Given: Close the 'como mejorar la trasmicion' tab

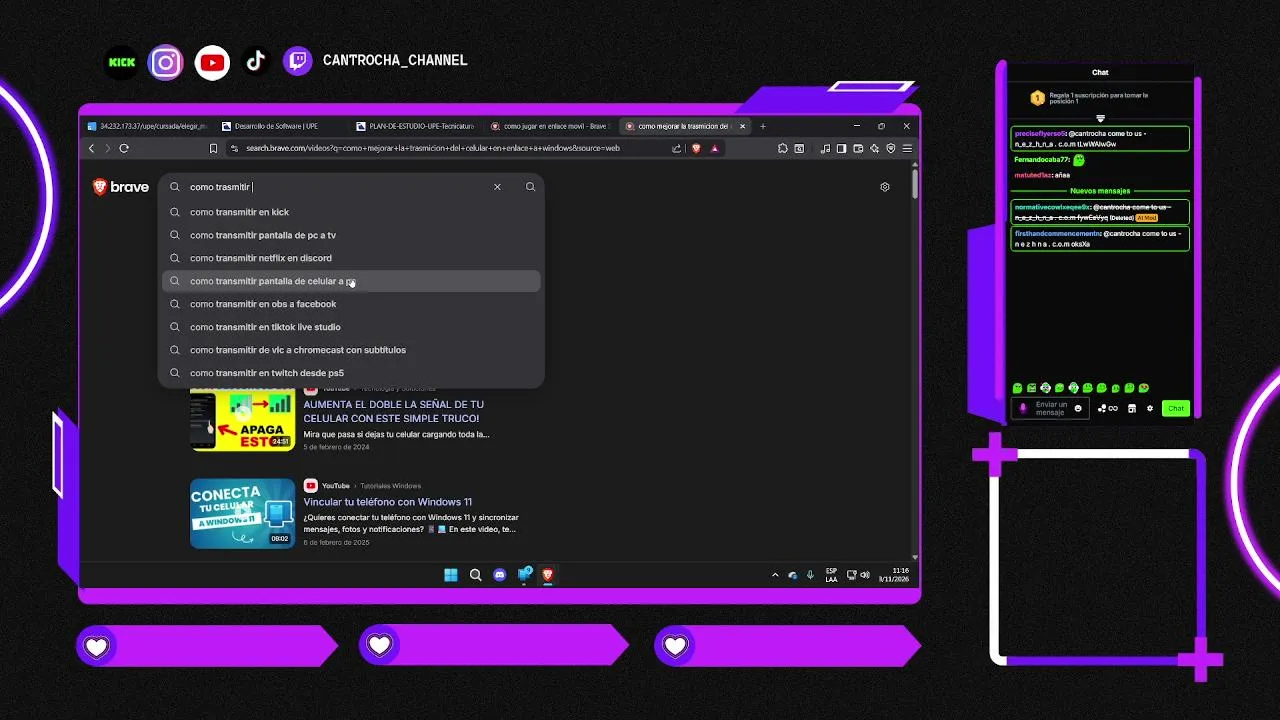Looking at the screenshot, I should point(742,126).
